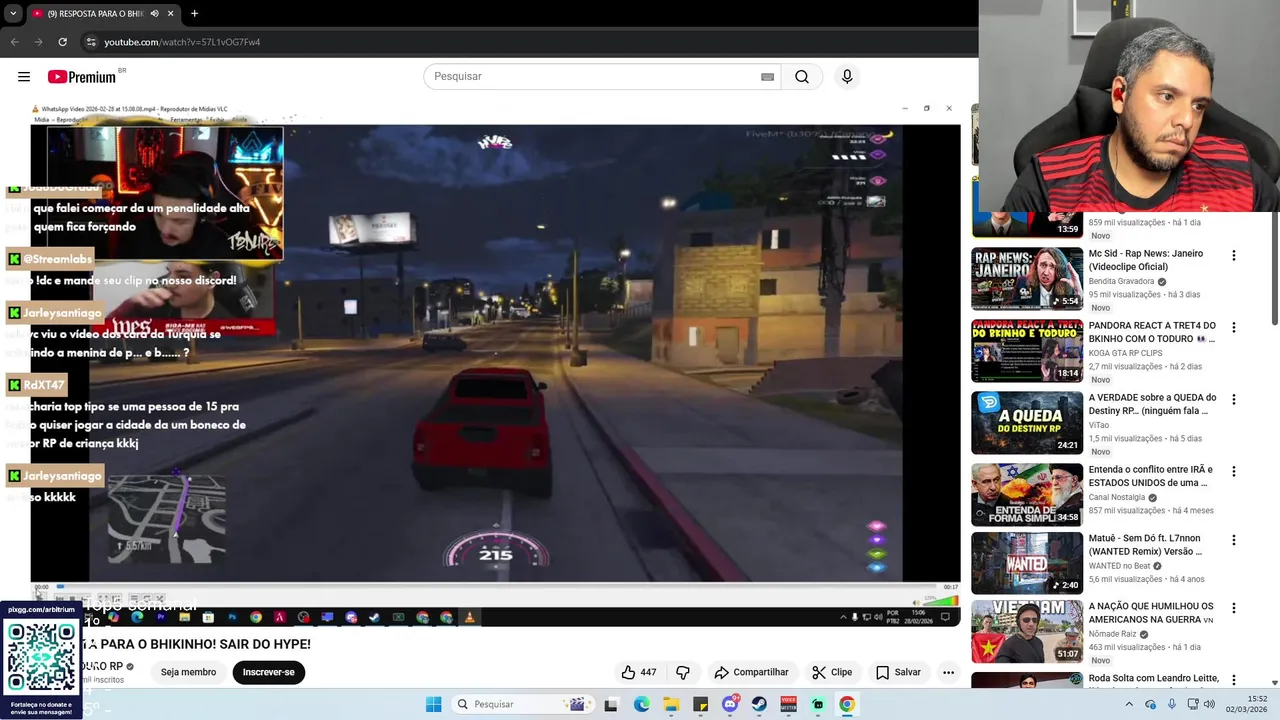Open the Compartilhar share dialog
The height and width of the screenshot is (720, 1280).
pos(751,672)
